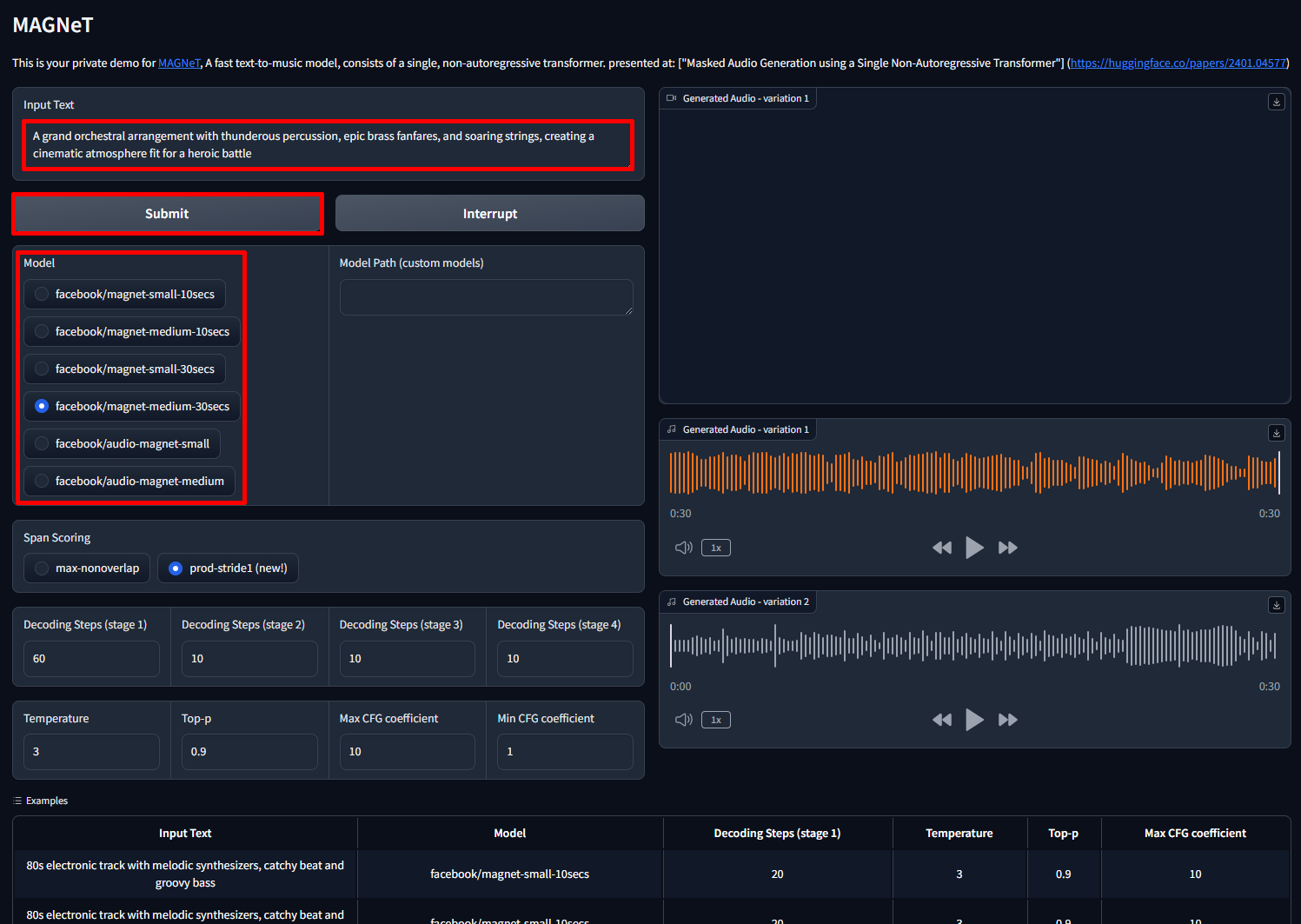Choose prod-stride1 (new!) span scoring
Screen dimensions: 1301x924
tap(228, 568)
